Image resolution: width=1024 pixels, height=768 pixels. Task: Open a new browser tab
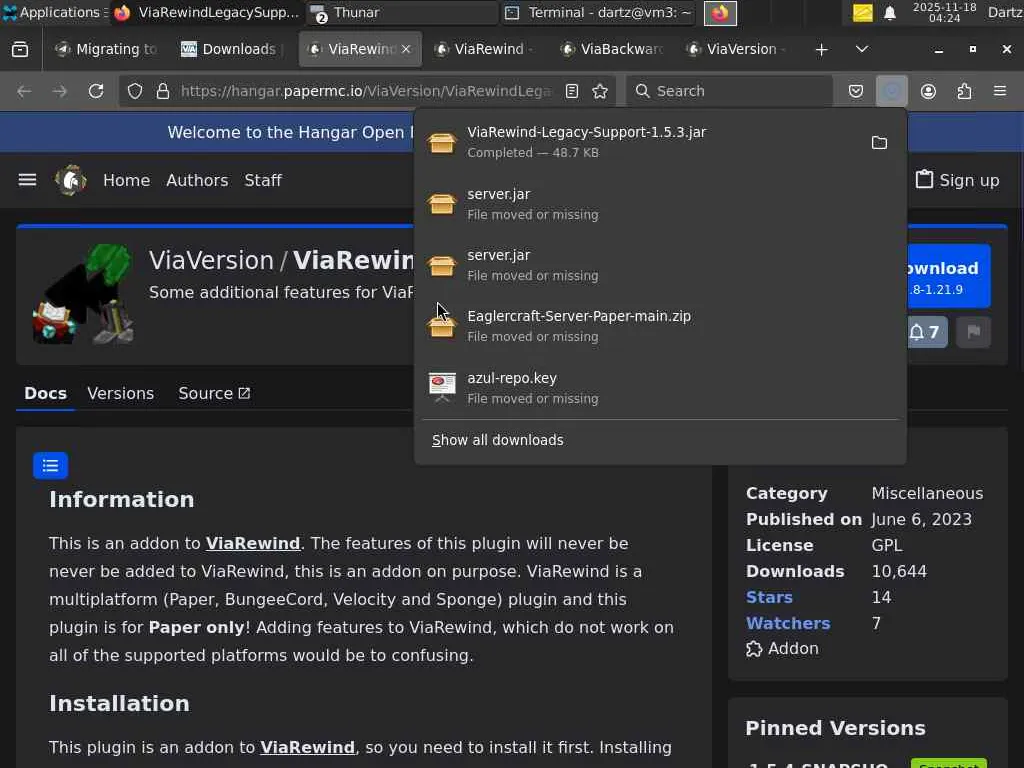click(822, 50)
